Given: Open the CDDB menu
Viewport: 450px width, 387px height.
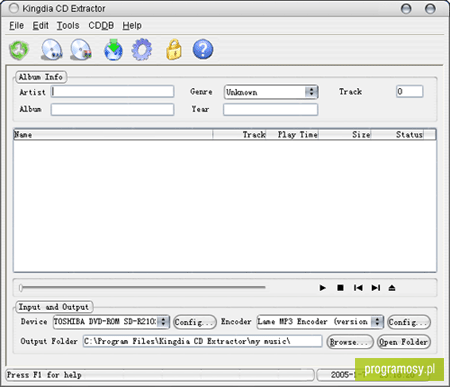Looking at the screenshot, I should (101, 25).
